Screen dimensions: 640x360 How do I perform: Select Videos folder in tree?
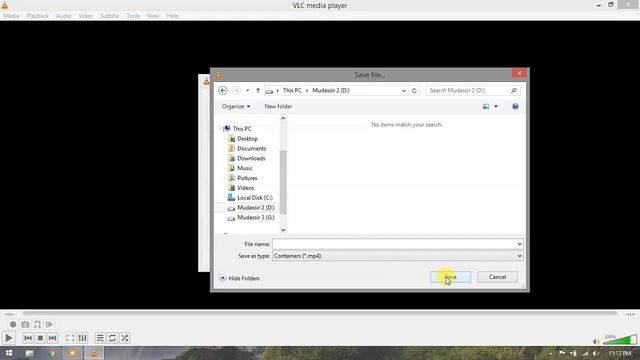(245, 188)
